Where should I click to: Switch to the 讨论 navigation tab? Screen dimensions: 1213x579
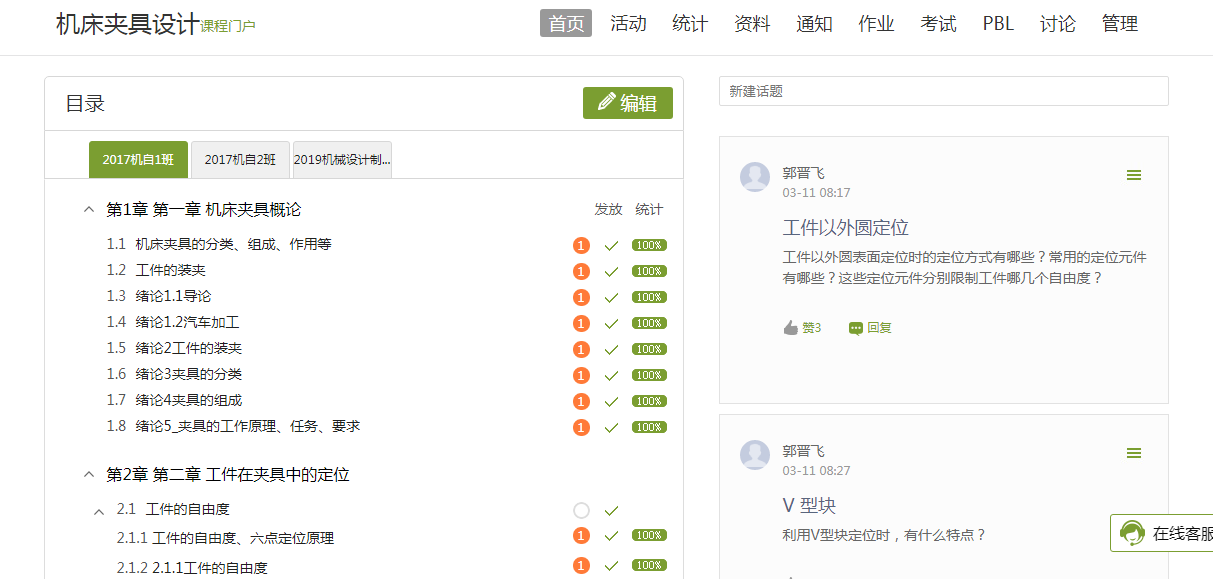[x=1058, y=24]
